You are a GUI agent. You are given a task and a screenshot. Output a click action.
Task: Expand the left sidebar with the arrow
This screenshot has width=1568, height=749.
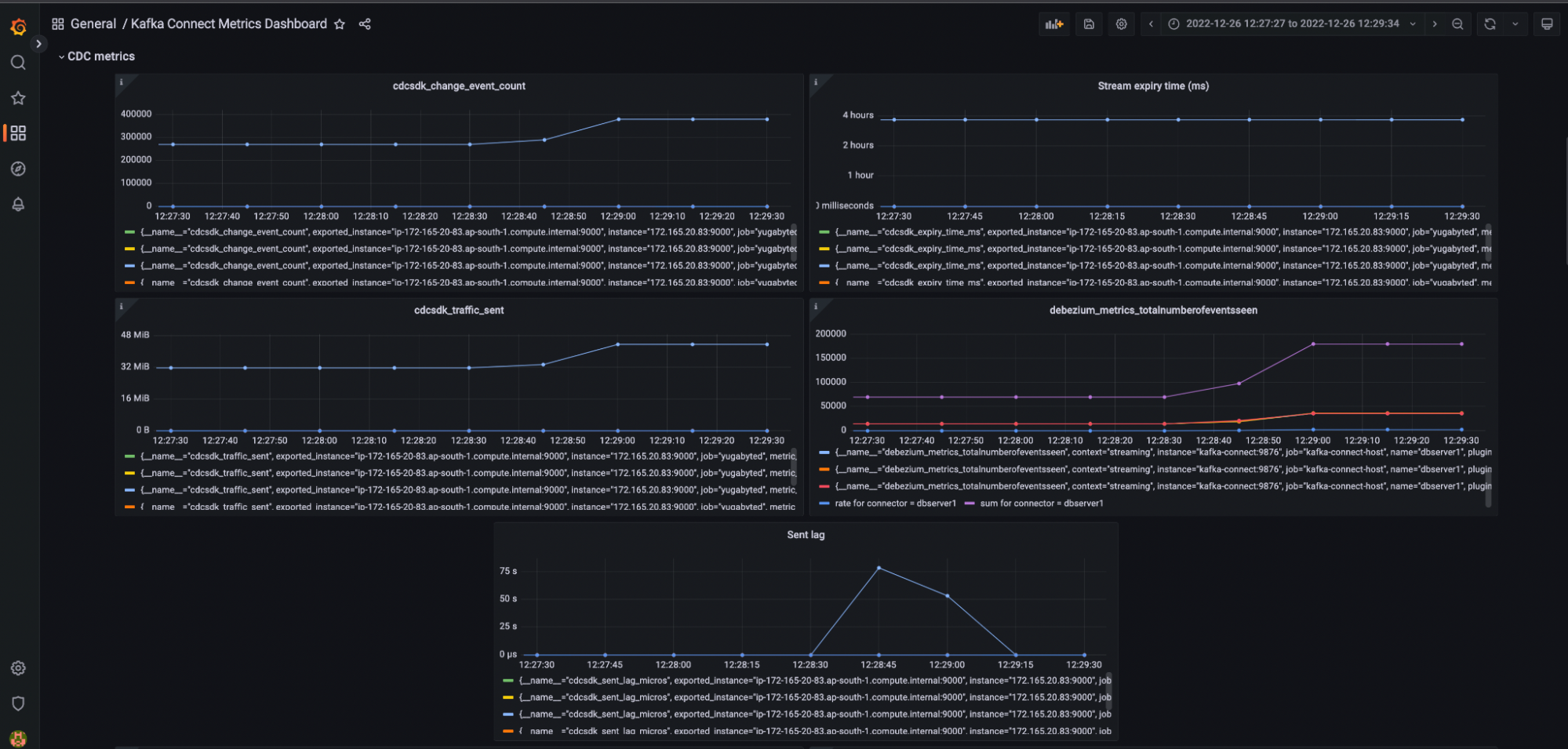38,43
